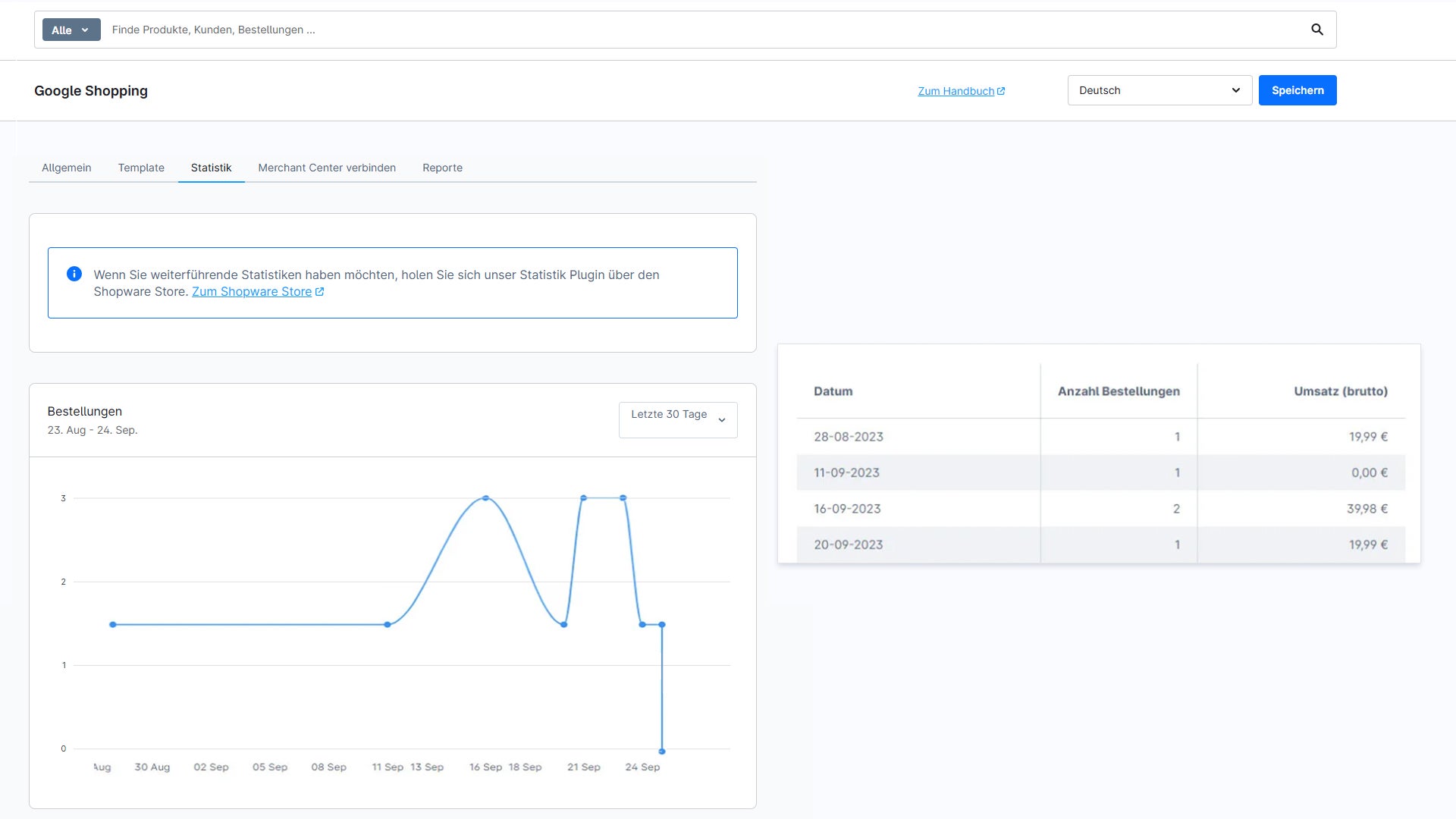Click the Anzahl Bestellungen column header
The image size is (1456, 819).
(x=1119, y=391)
